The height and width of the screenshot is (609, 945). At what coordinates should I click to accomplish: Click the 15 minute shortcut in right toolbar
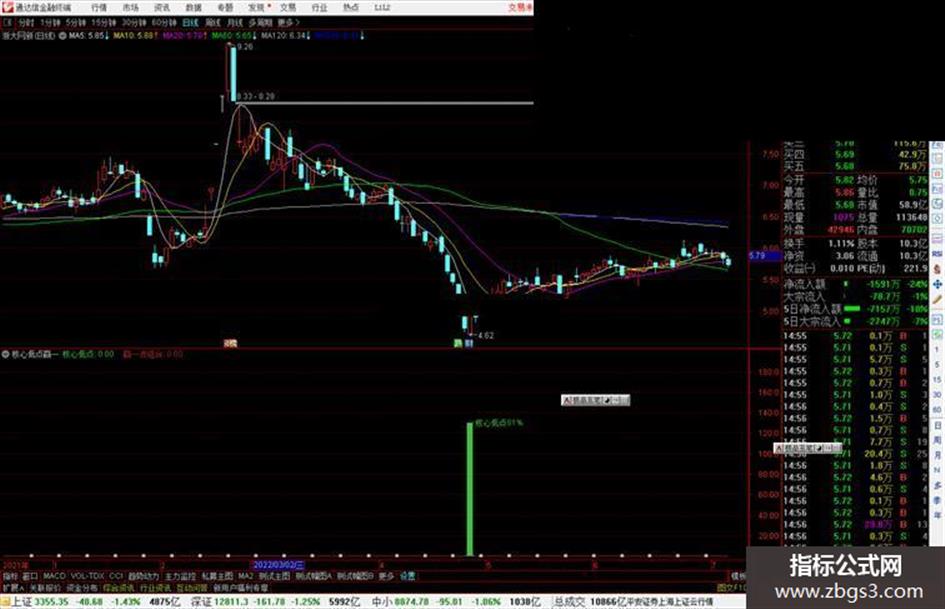click(937, 380)
